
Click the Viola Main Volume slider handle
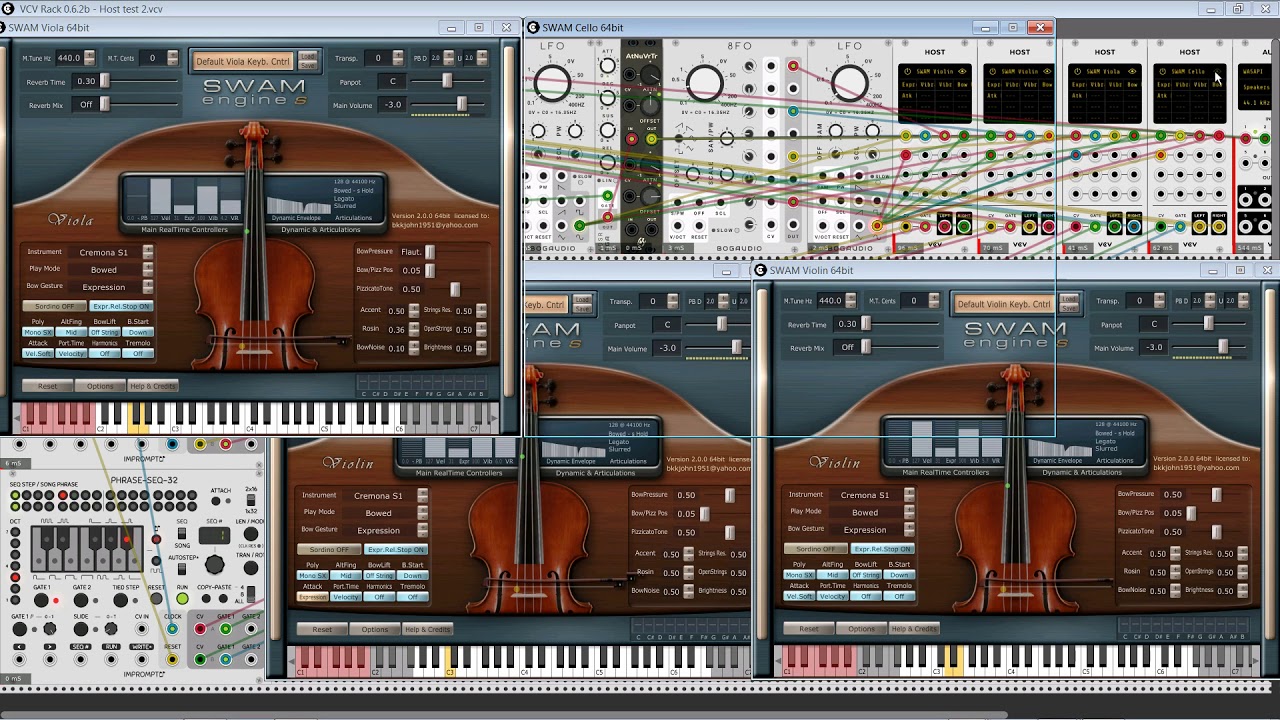(461, 104)
